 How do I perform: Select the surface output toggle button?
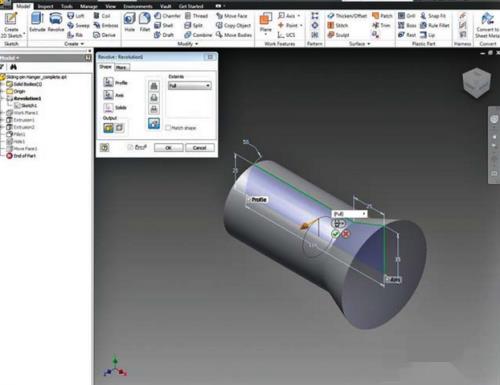click(120, 127)
